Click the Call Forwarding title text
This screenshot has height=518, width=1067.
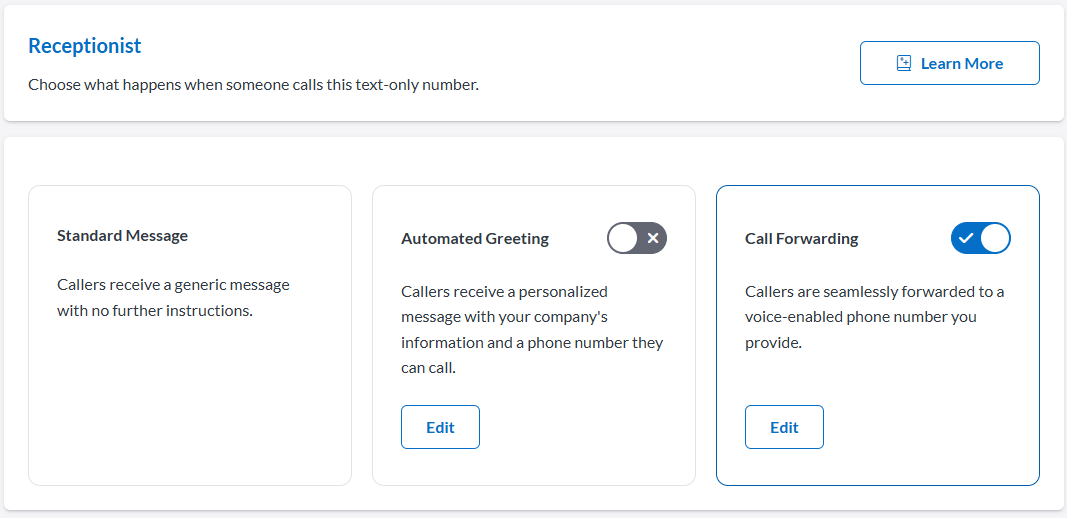802,238
